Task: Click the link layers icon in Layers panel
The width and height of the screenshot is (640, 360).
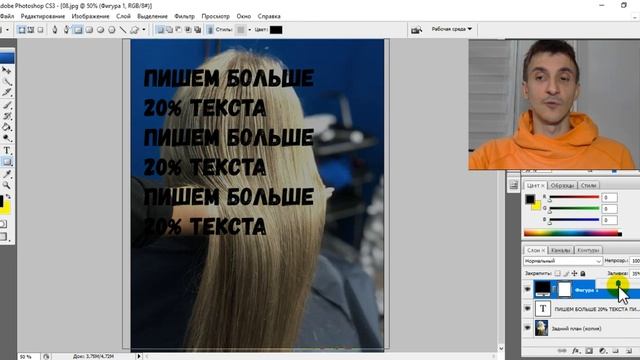Action: pyautogui.click(x=562, y=351)
